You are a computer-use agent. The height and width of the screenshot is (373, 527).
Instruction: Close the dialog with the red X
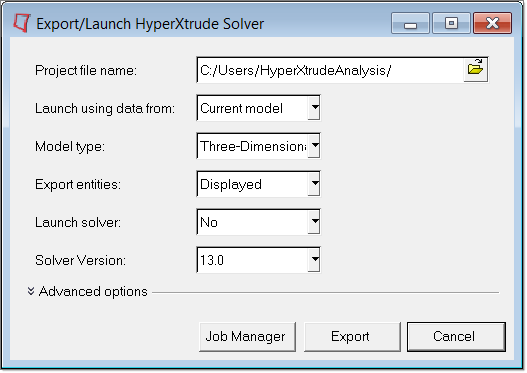492,23
